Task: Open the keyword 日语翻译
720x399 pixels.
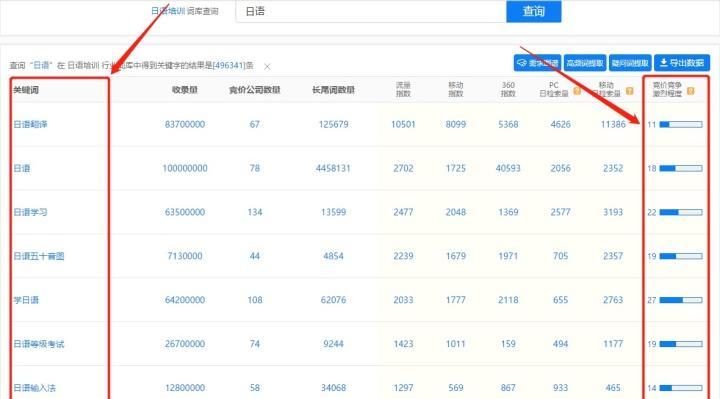Action: tap(30, 124)
